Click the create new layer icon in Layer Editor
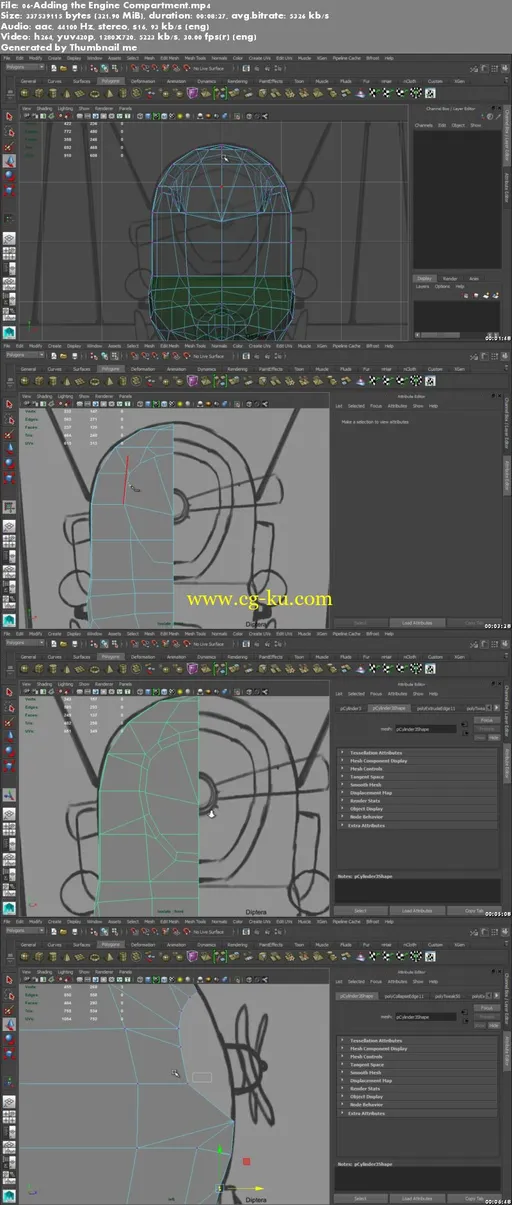The height and width of the screenshot is (1205, 512). coord(488,295)
